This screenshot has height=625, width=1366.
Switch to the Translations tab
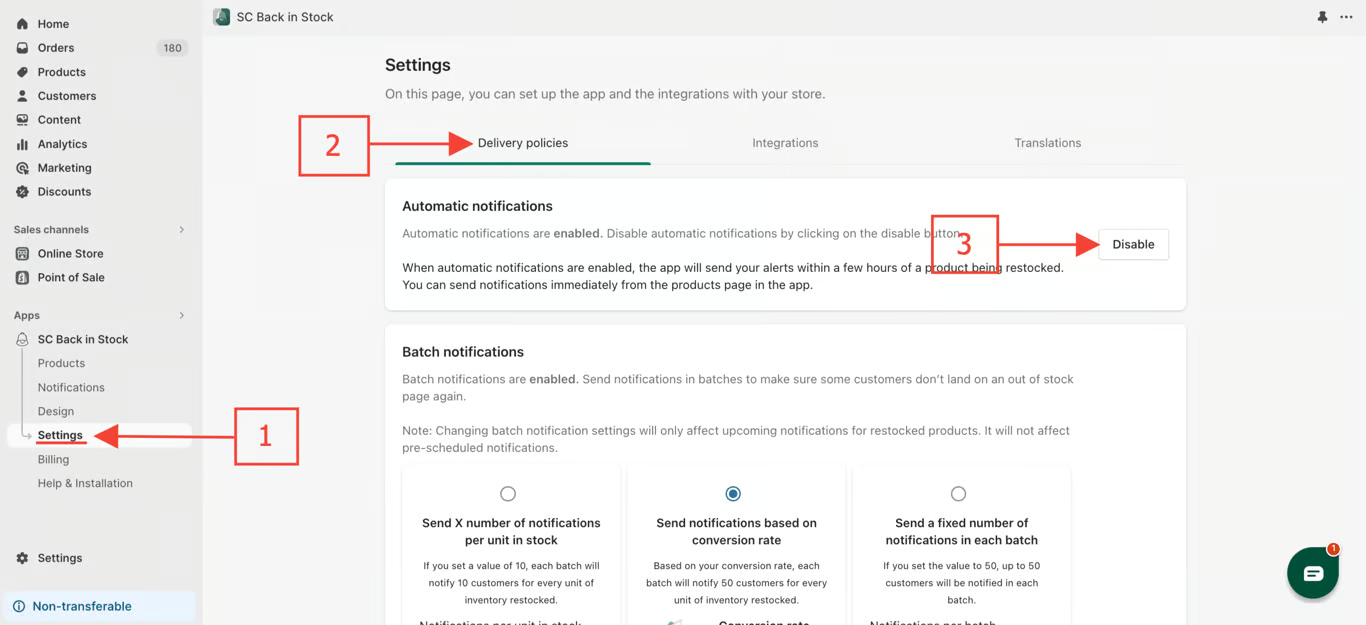[1047, 143]
